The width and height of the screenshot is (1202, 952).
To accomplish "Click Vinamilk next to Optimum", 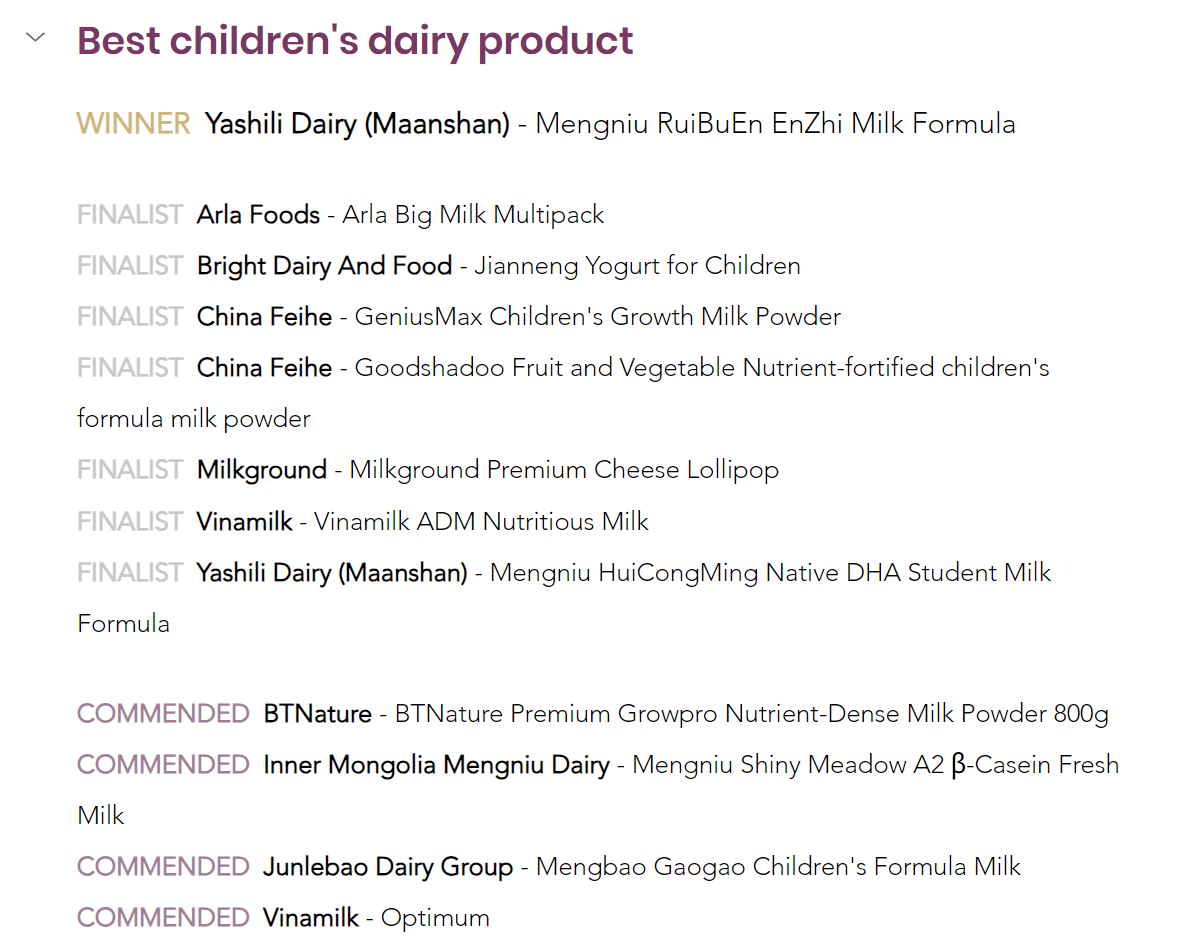I will click(x=310, y=918).
